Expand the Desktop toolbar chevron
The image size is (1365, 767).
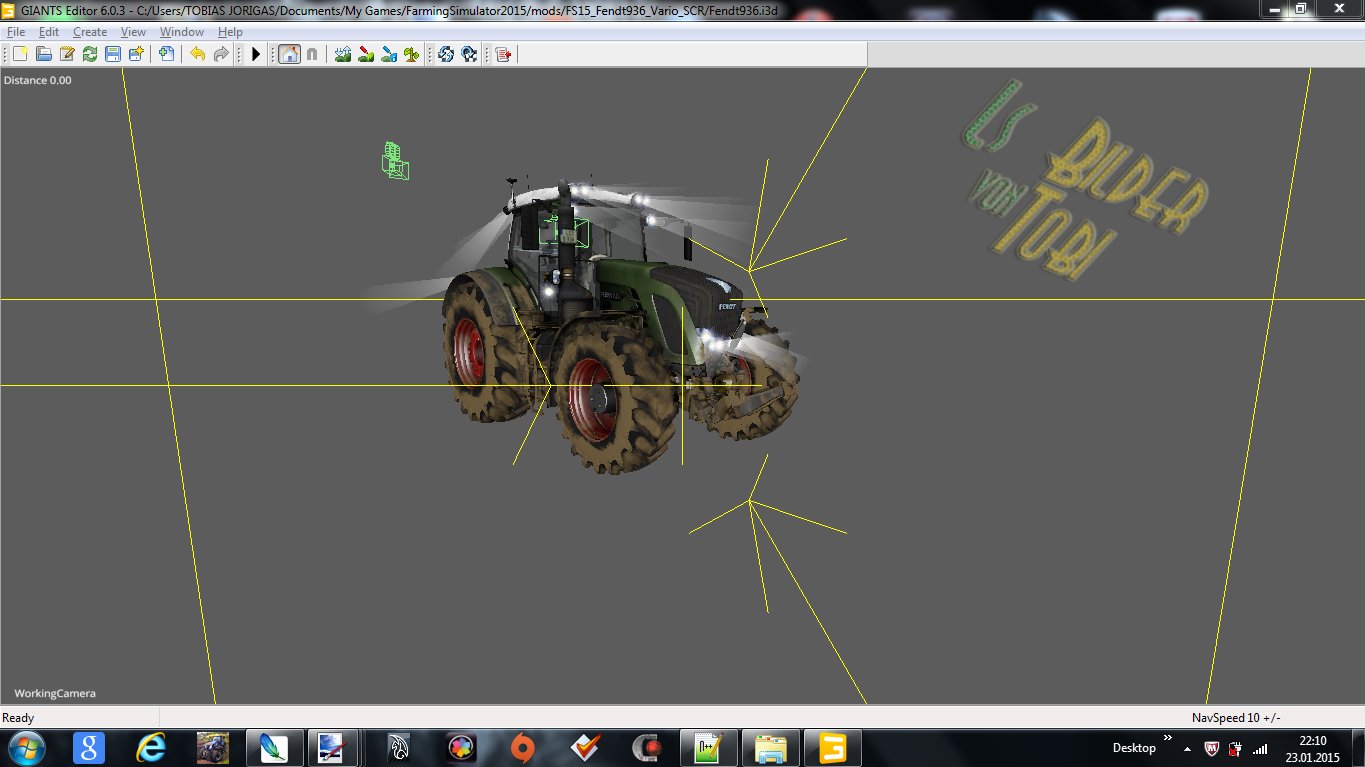(1166, 739)
